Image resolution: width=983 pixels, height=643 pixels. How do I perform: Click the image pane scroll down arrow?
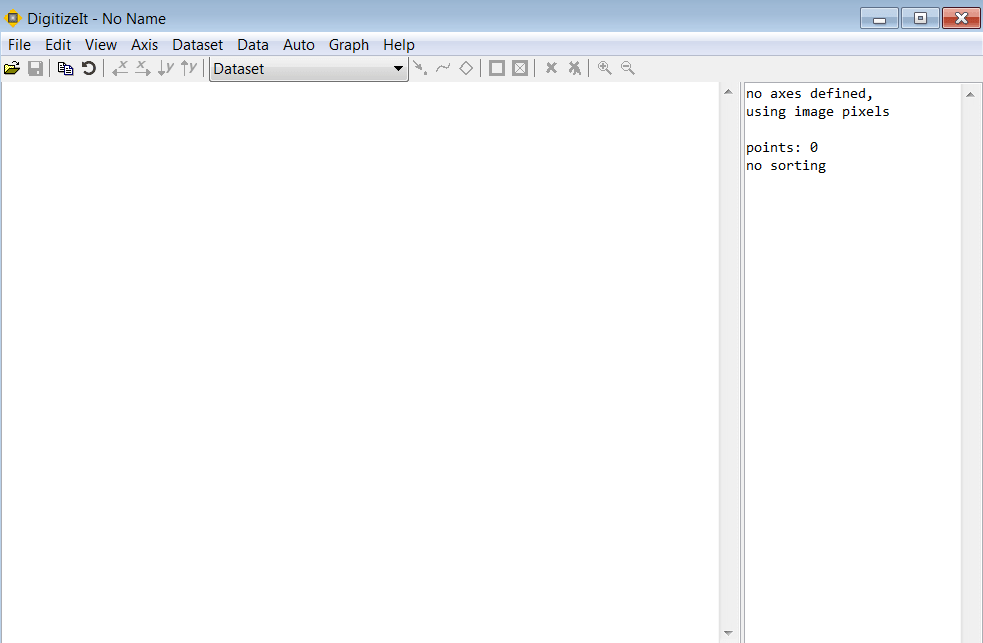pos(728,633)
